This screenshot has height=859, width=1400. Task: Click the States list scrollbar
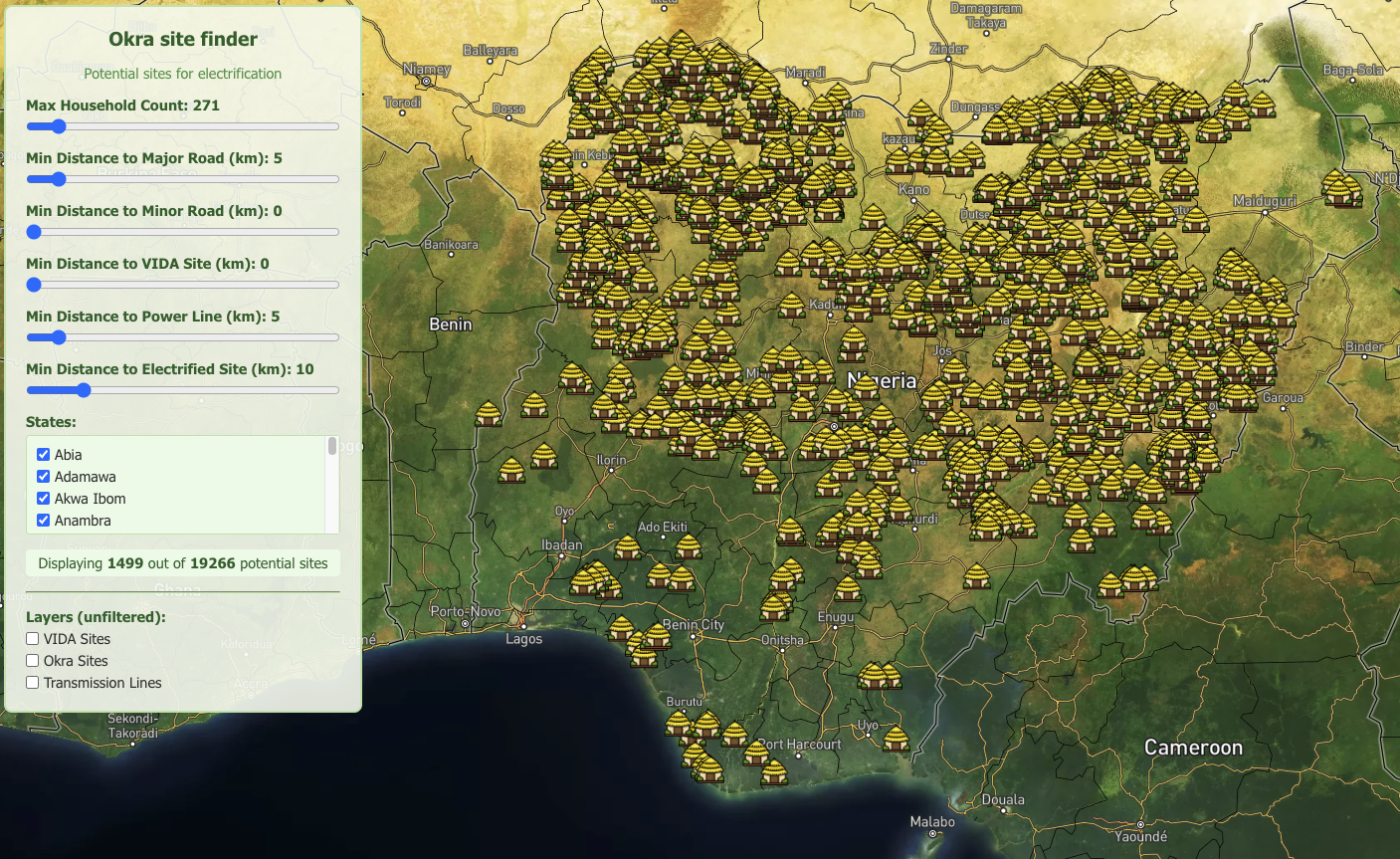click(x=332, y=448)
